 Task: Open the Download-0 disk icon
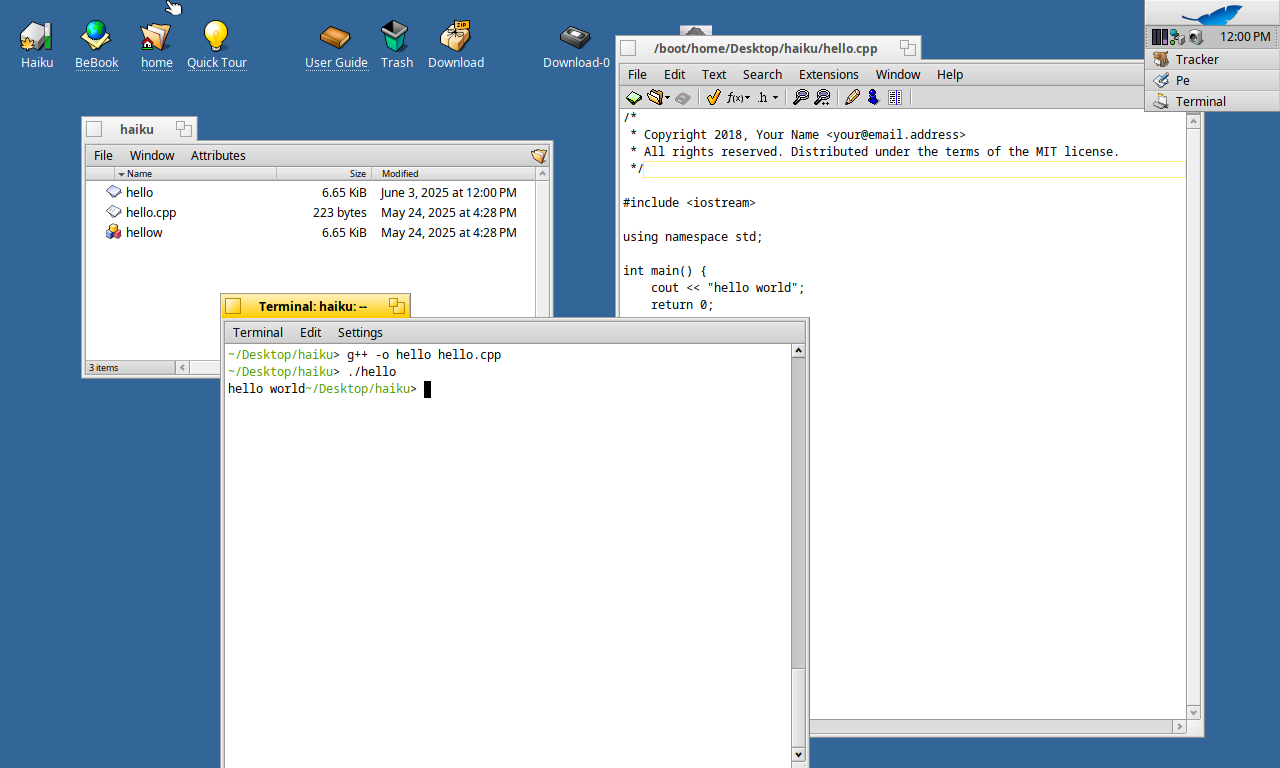tap(576, 37)
